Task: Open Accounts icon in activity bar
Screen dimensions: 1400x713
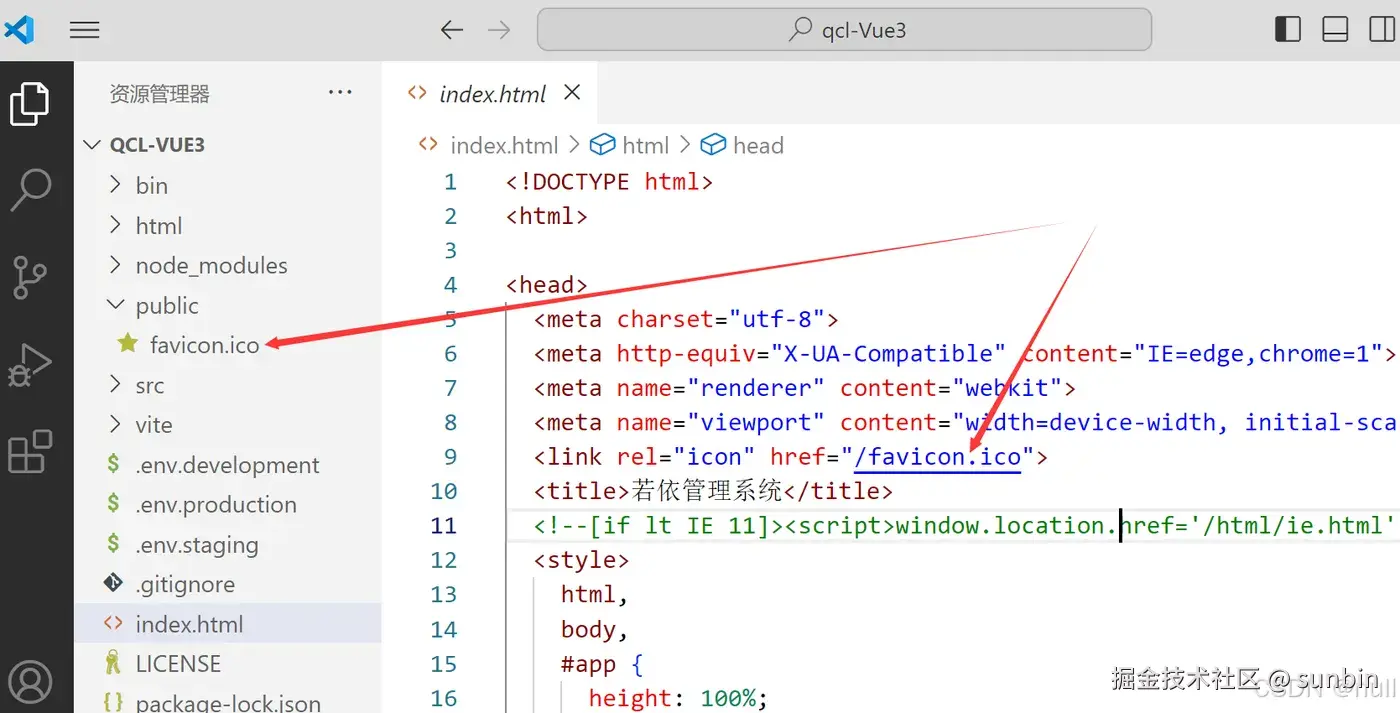Action: [30, 682]
